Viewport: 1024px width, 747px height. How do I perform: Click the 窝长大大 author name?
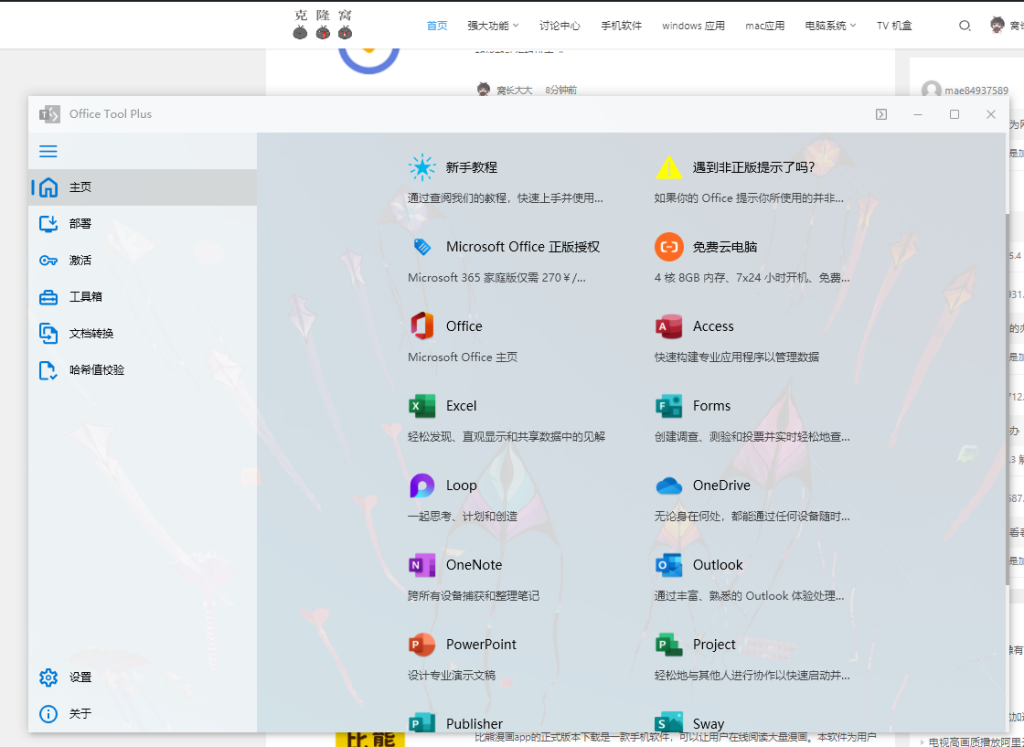pos(515,90)
